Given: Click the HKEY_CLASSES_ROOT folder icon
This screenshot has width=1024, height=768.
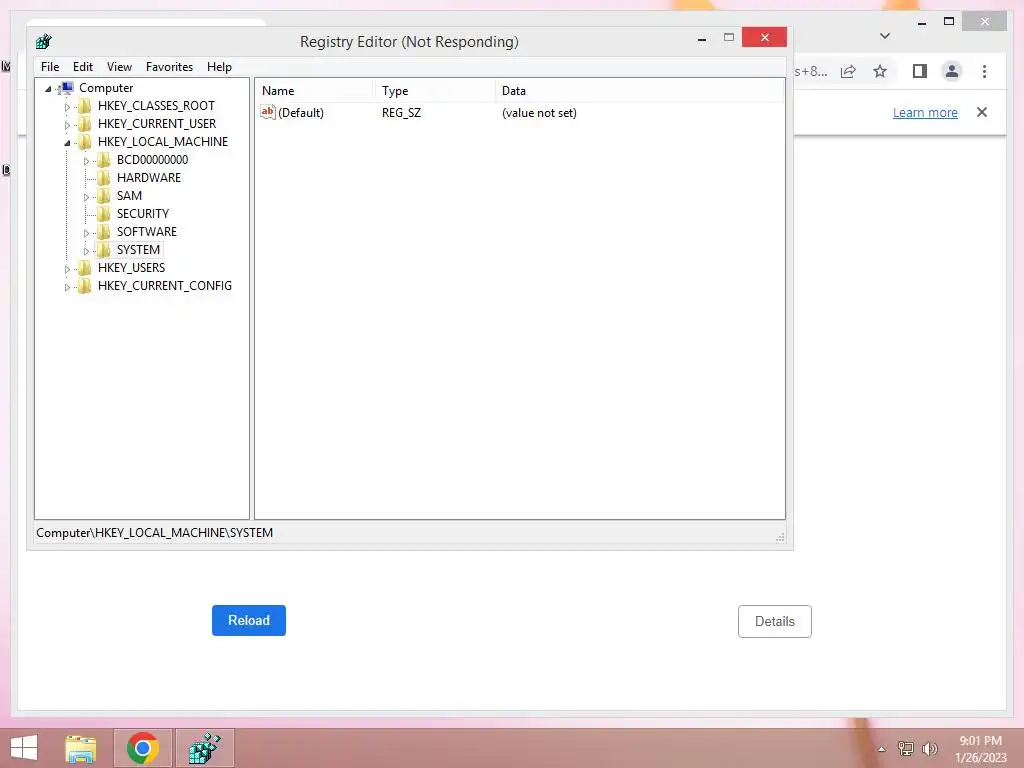Looking at the screenshot, I should pyautogui.click(x=84, y=106).
